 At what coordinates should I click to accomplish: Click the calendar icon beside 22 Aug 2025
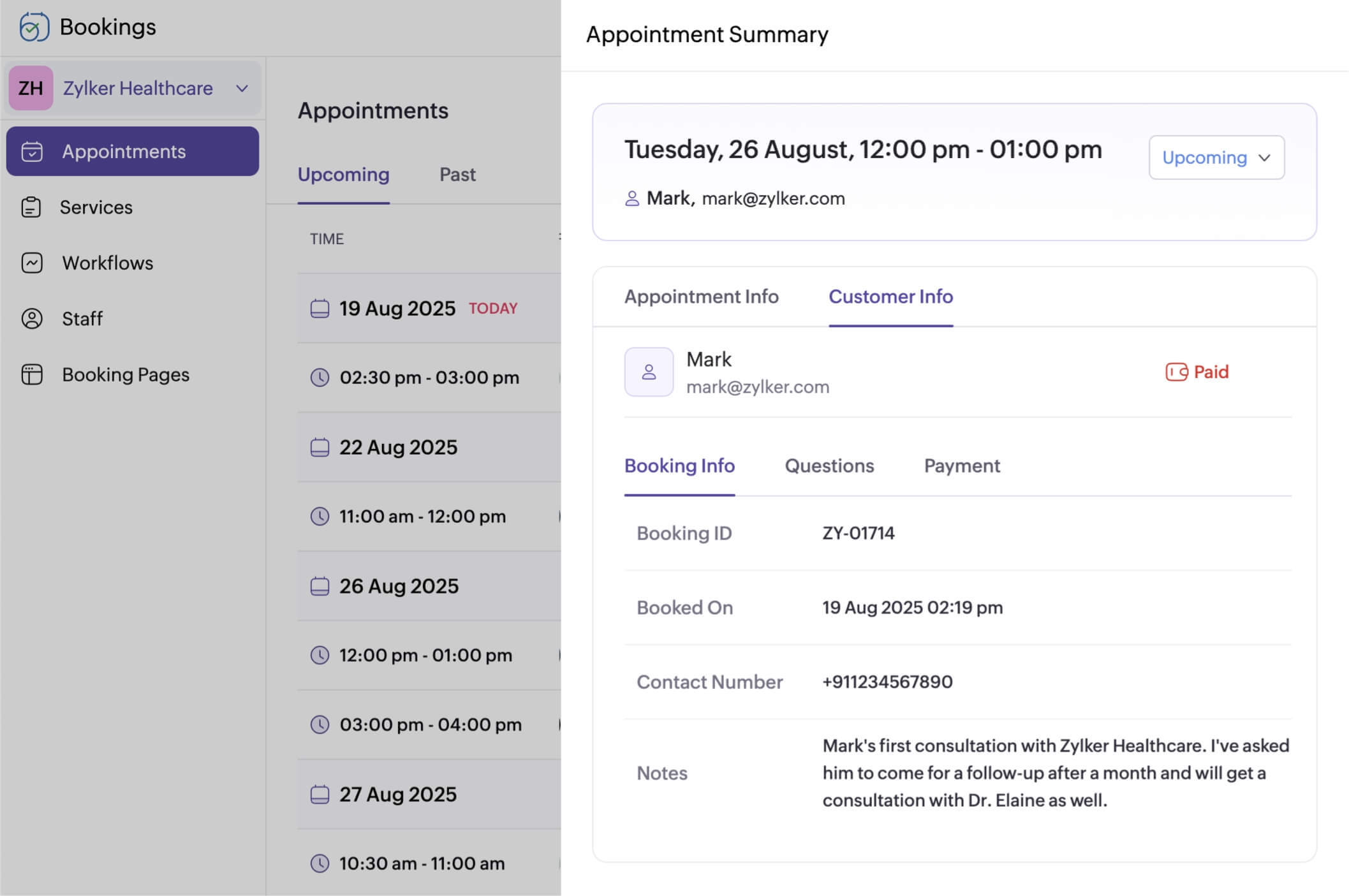[320, 447]
